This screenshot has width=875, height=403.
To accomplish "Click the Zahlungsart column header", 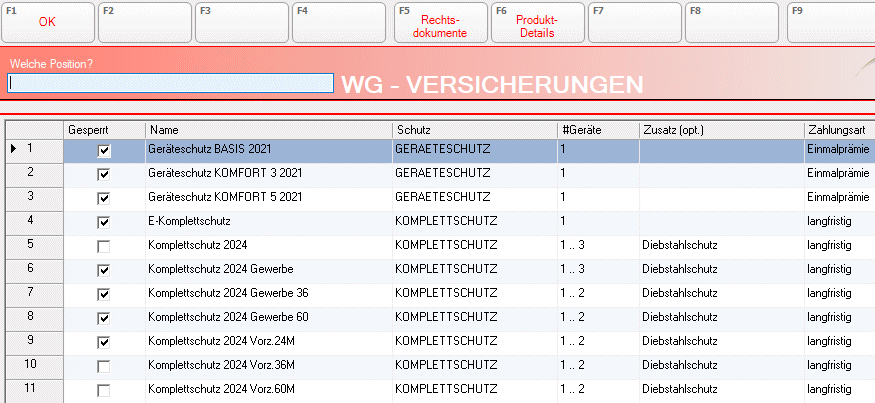I will (838, 130).
